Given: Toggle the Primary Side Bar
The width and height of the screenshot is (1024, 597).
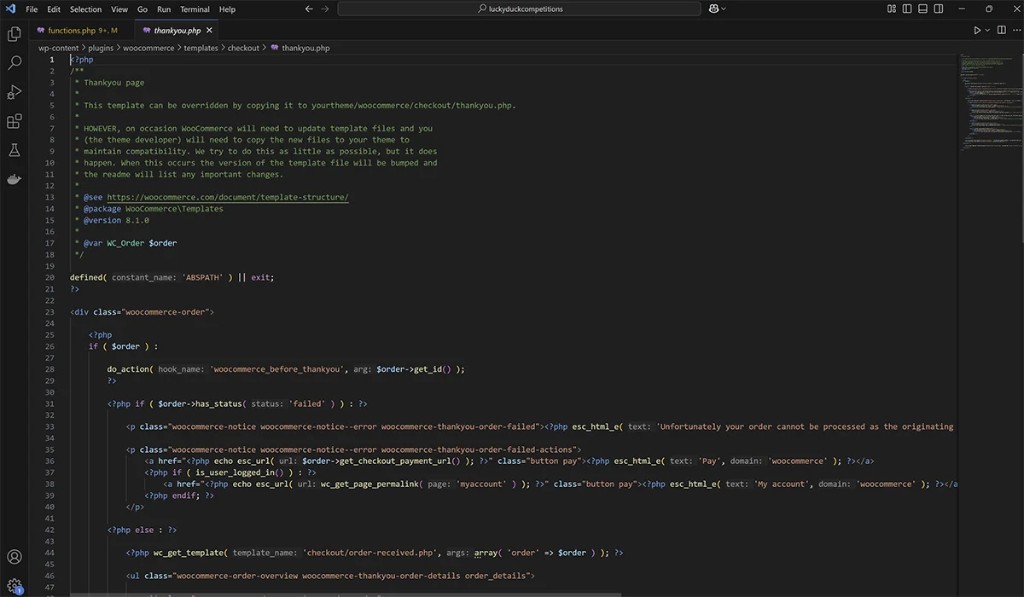Looking at the screenshot, I should point(907,8).
